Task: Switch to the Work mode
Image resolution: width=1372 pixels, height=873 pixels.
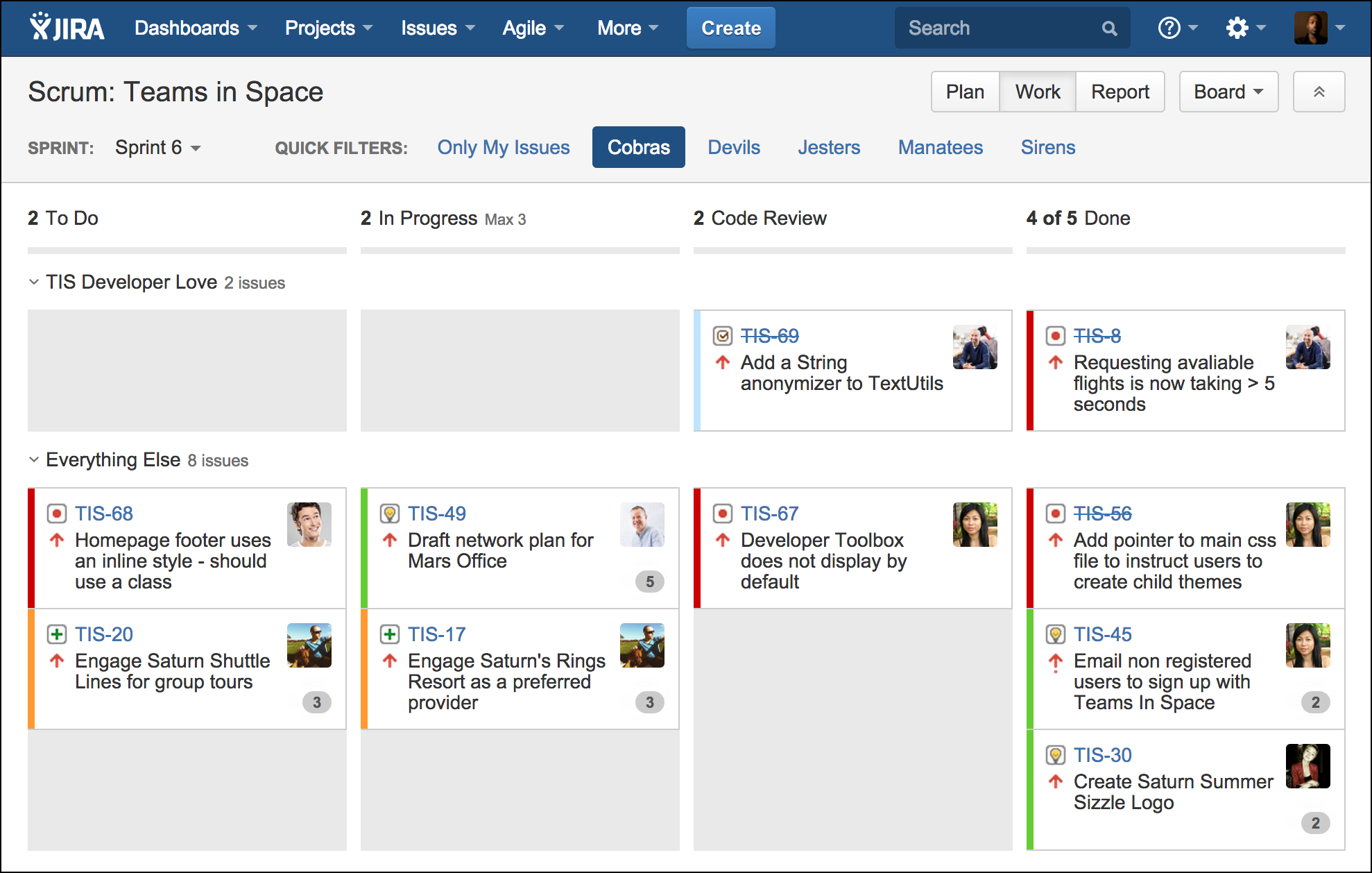Action: pos(1038,92)
